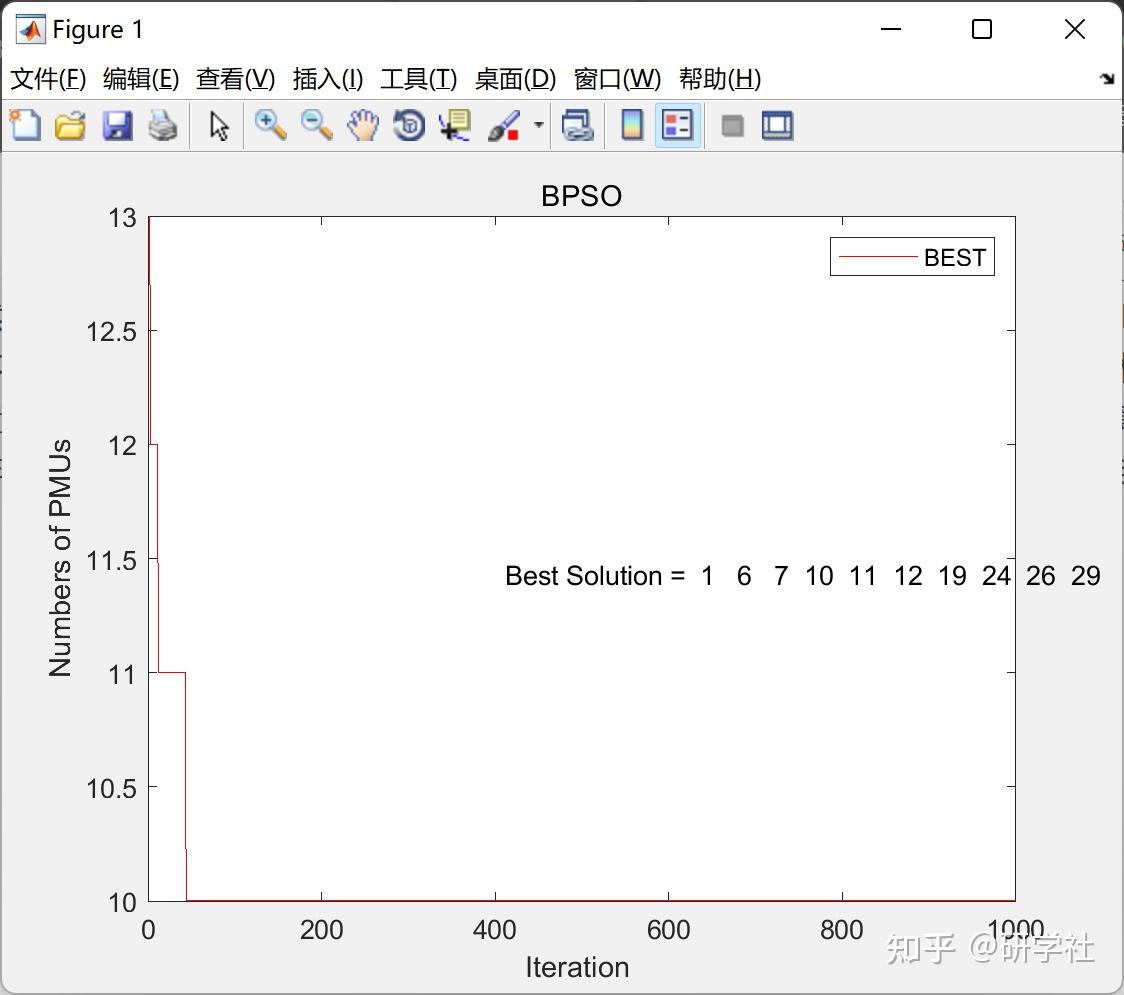1124x995 pixels.
Task: Enable the Rotate 3D tool
Action: point(408,125)
